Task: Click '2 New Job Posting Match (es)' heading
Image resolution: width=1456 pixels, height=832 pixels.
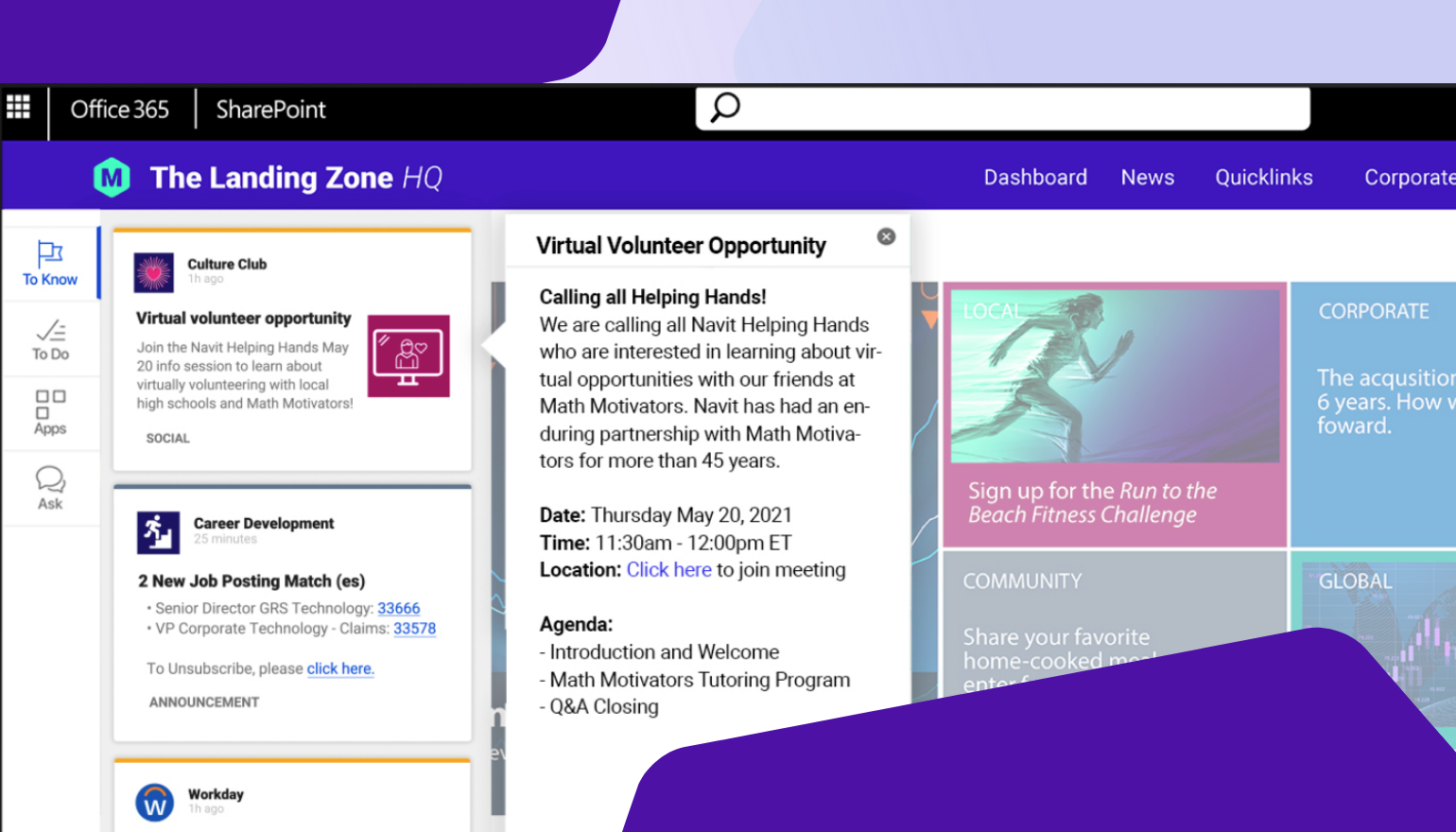Action: 251,581
